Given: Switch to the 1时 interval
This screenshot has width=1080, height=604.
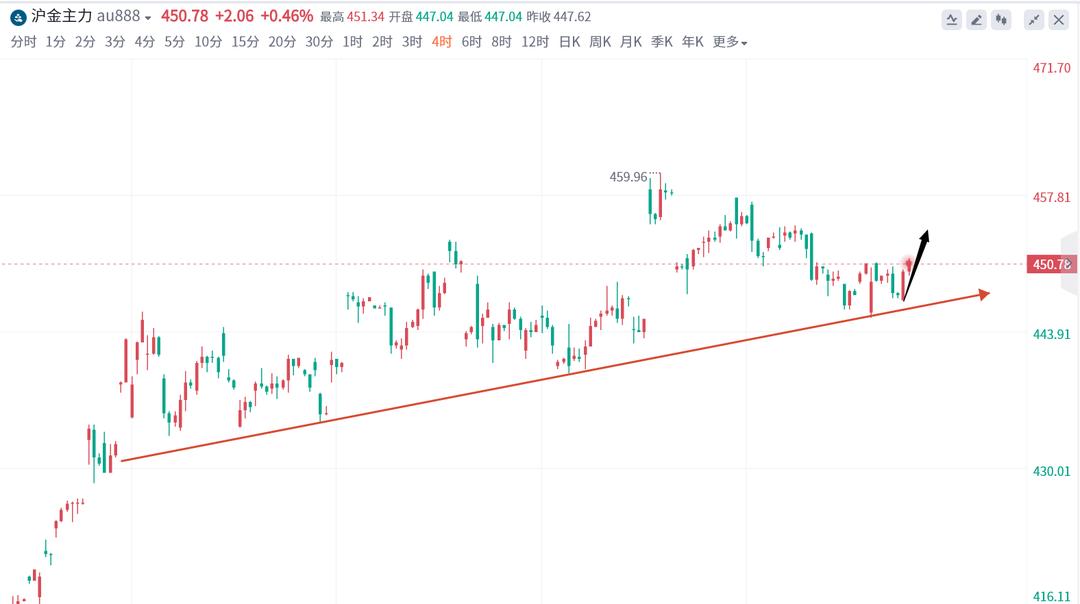Looking at the screenshot, I should pos(352,42).
